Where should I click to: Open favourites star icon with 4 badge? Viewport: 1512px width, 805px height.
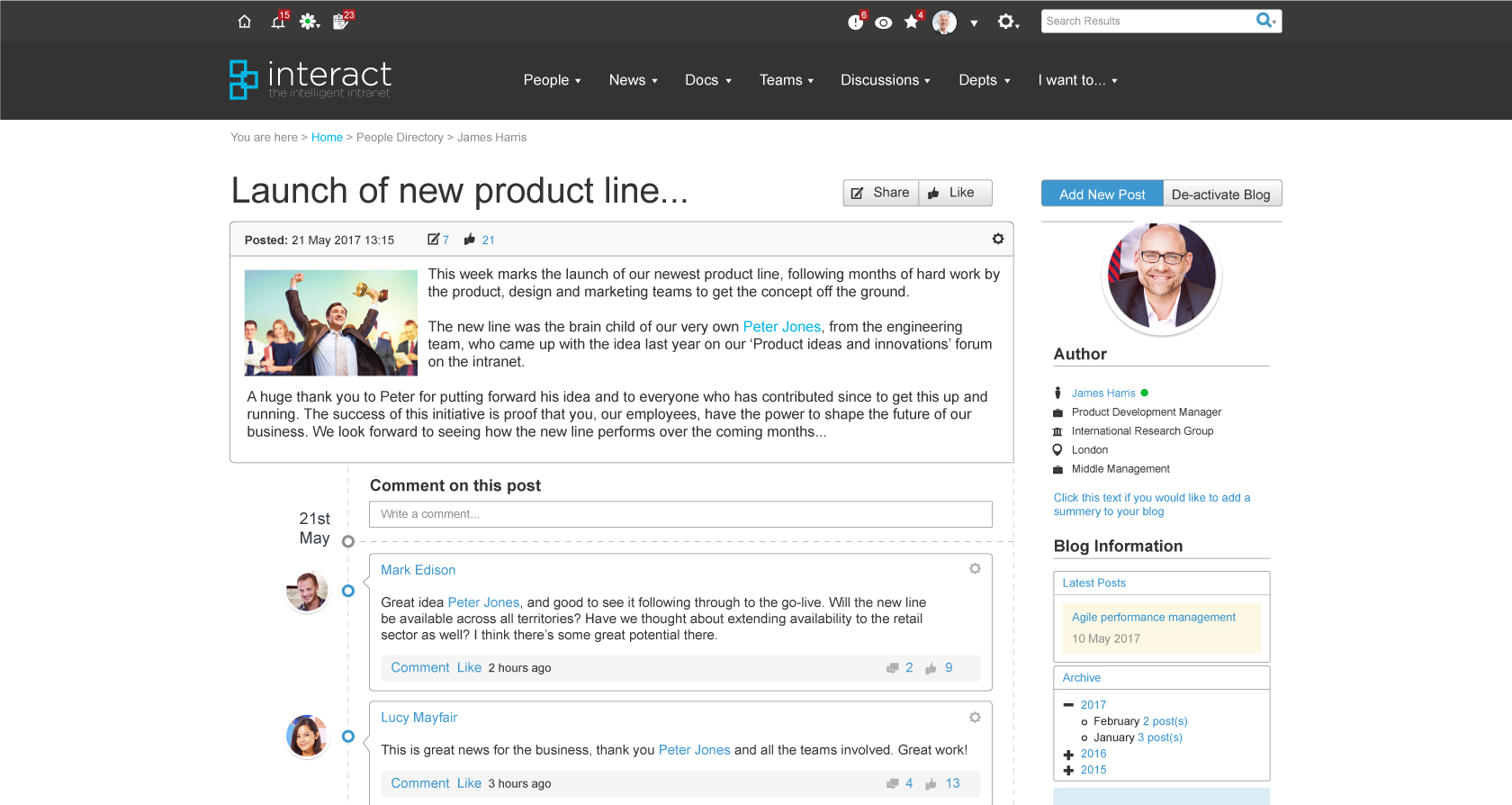coord(913,21)
